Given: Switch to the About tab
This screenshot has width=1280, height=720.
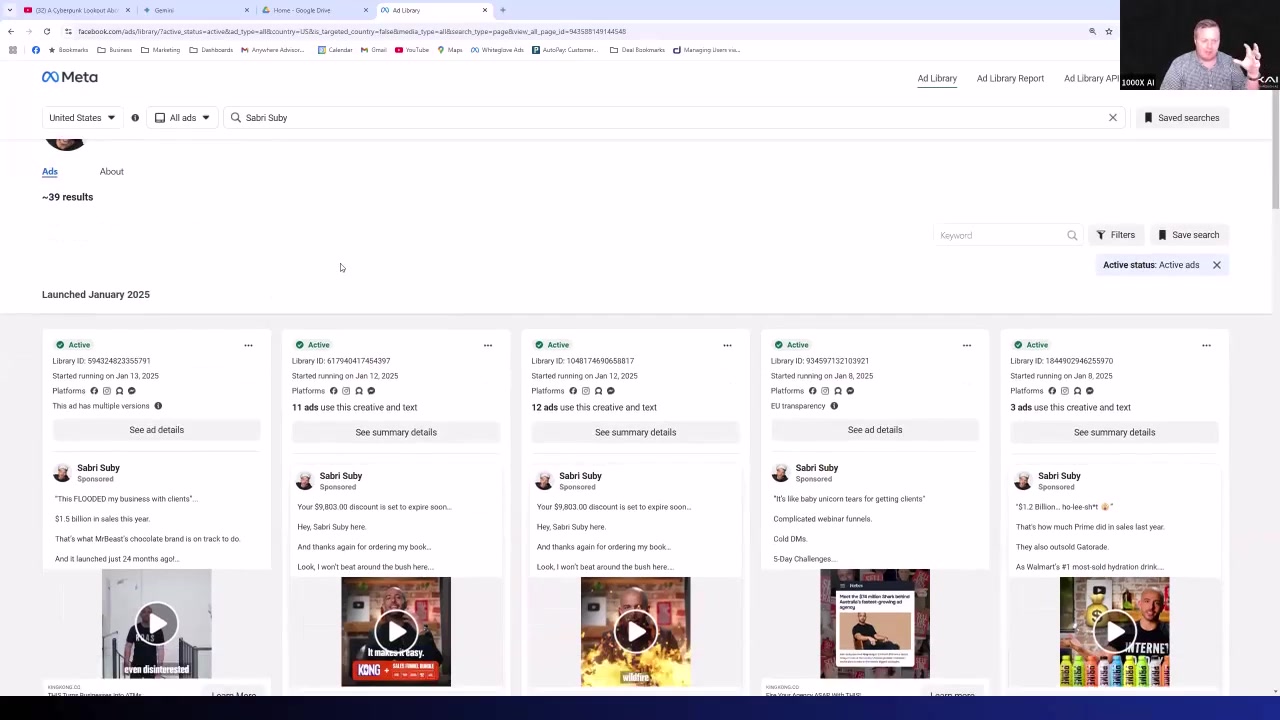Looking at the screenshot, I should 112,172.
